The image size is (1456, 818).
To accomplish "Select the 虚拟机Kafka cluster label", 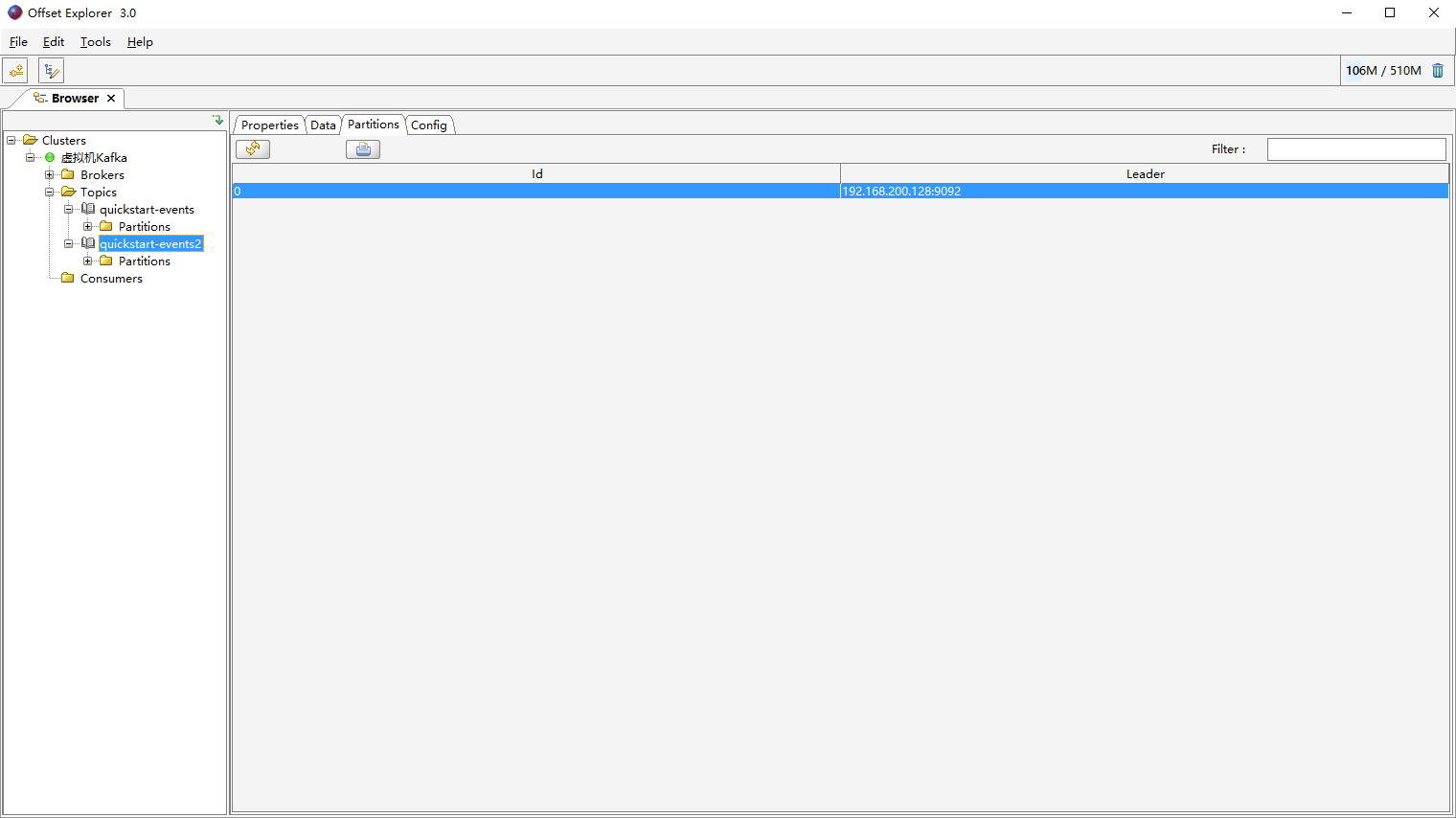I will coord(94,157).
